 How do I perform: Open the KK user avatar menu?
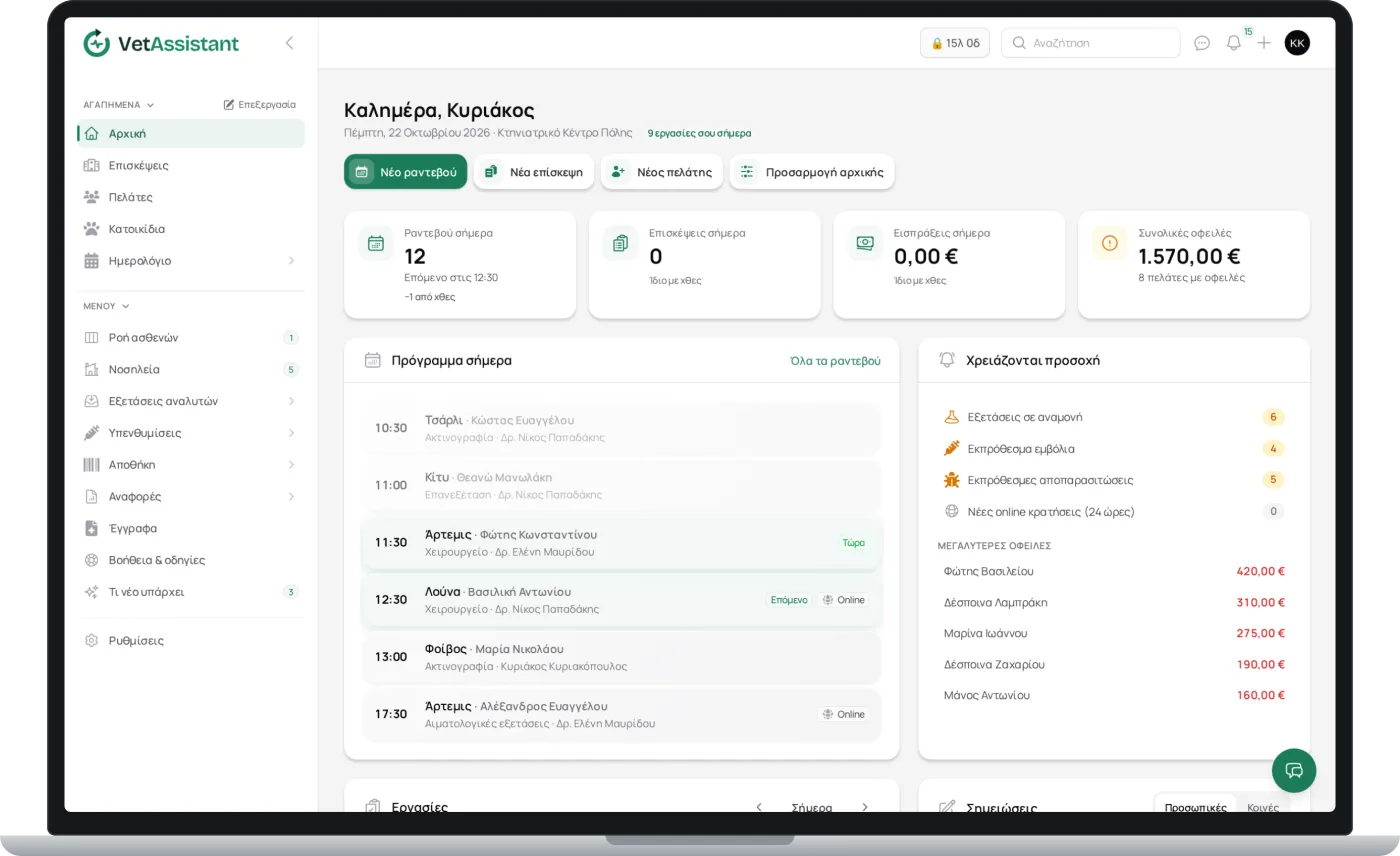[1297, 43]
